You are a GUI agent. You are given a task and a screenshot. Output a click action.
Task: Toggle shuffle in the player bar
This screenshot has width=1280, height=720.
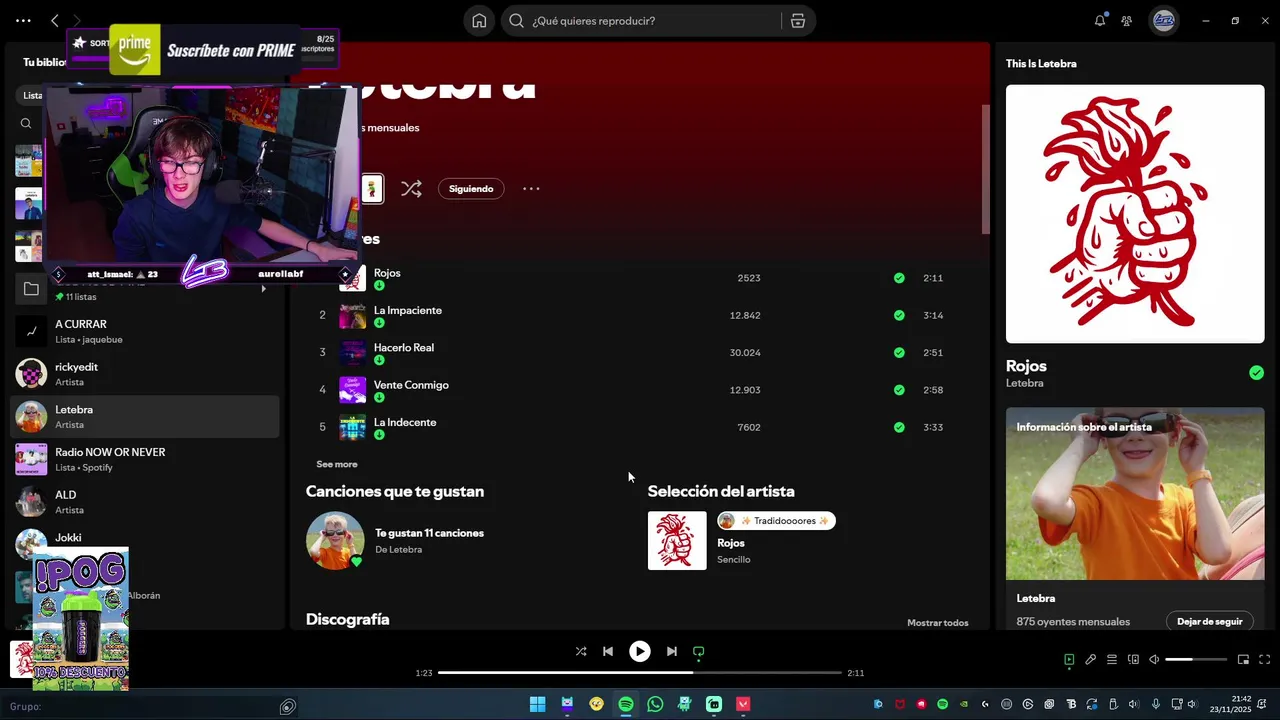coord(581,651)
